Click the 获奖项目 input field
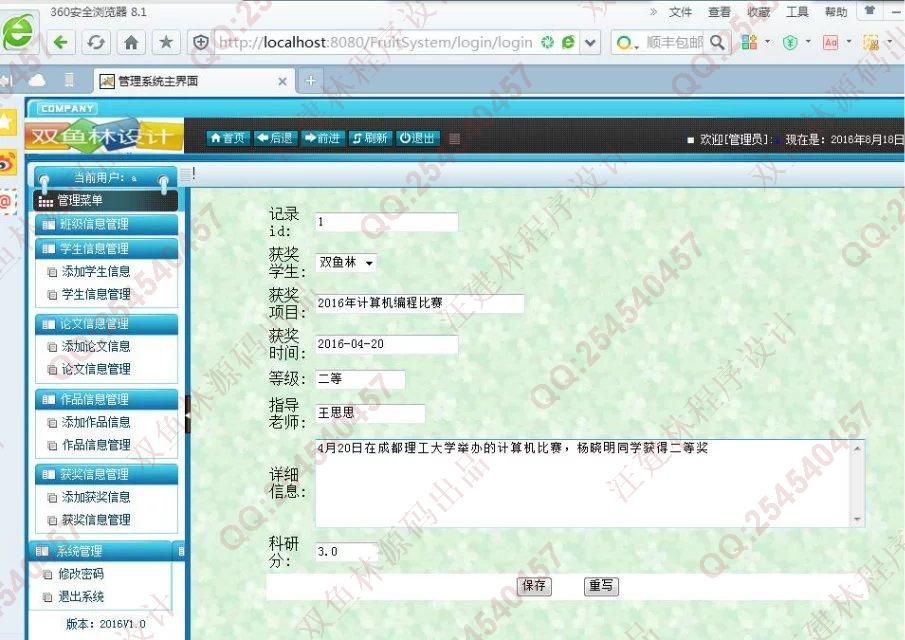This screenshot has height=640, width=905. (x=420, y=303)
